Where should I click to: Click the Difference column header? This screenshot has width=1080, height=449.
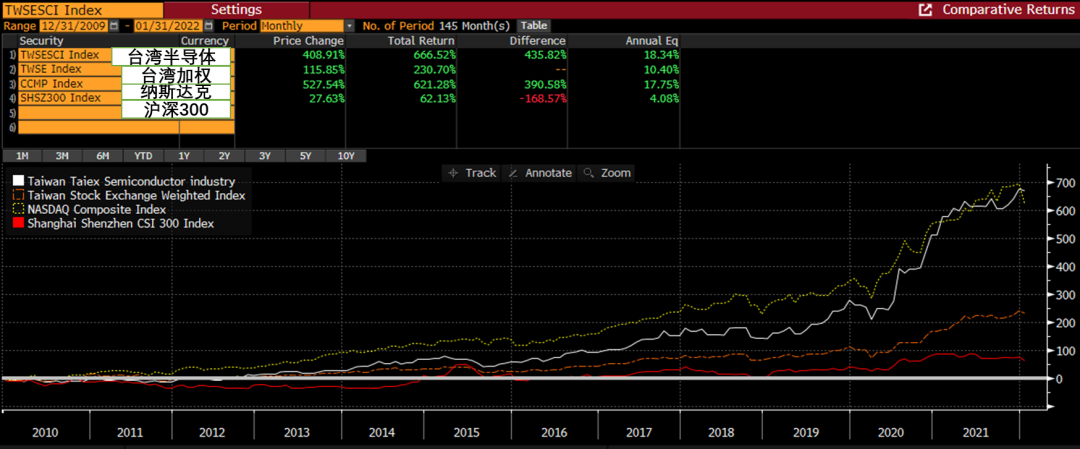pos(537,41)
